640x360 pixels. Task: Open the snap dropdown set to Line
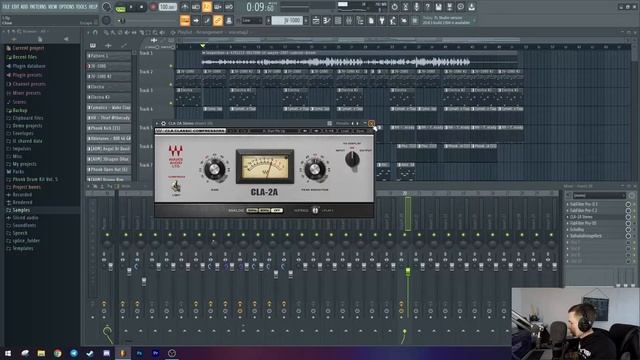coord(252,20)
